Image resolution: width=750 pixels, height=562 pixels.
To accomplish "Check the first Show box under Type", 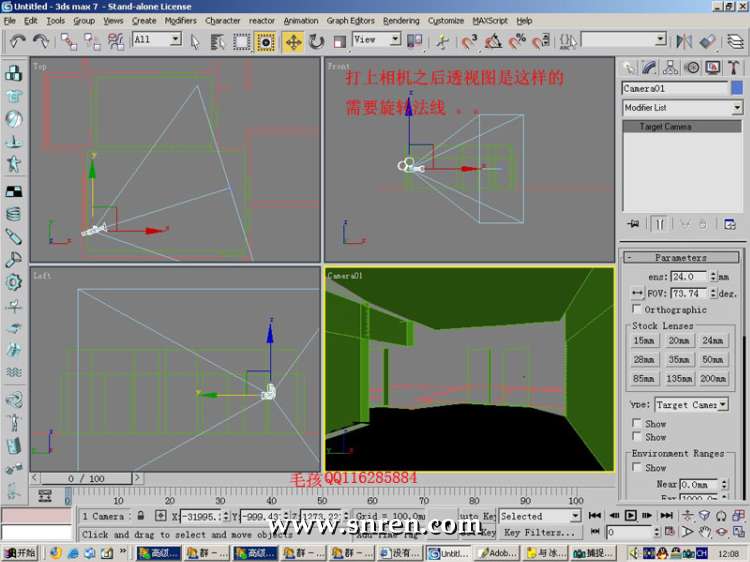I will (x=638, y=424).
